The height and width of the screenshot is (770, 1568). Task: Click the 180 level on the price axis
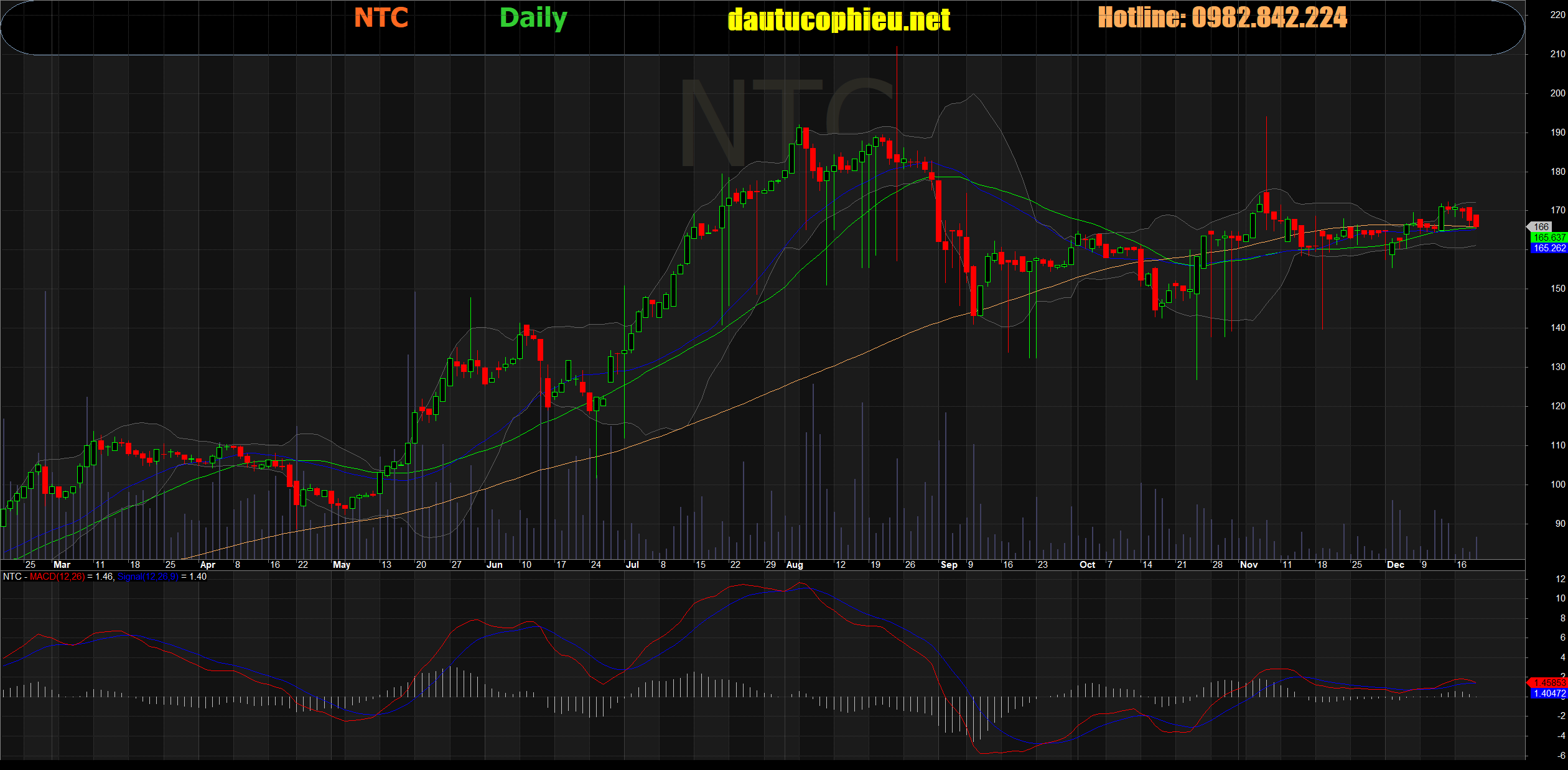point(1557,172)
